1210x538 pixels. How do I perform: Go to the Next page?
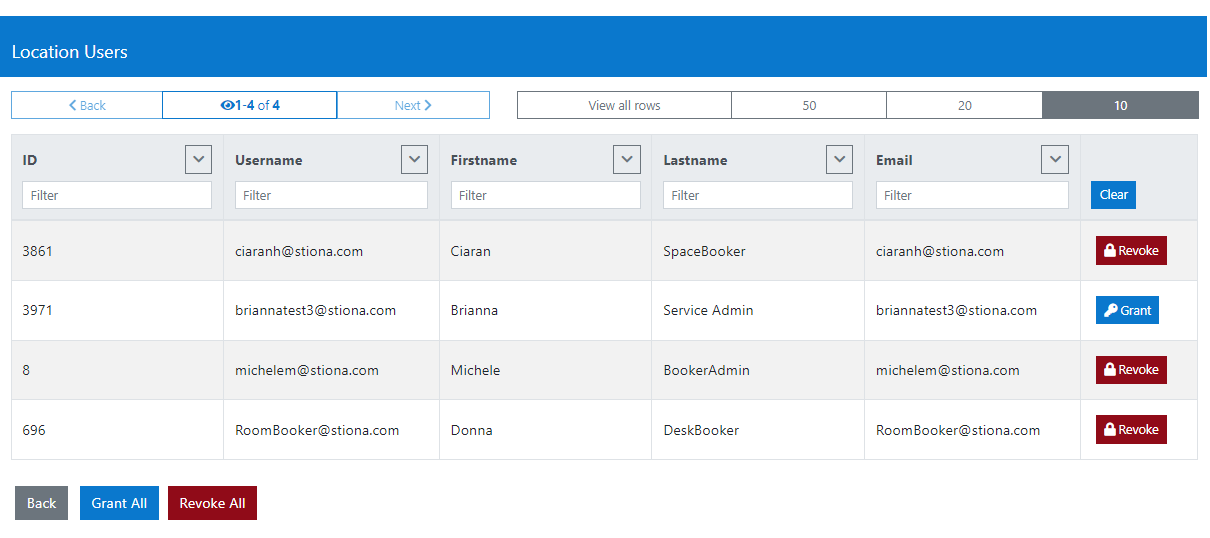(x=413, y=105)
